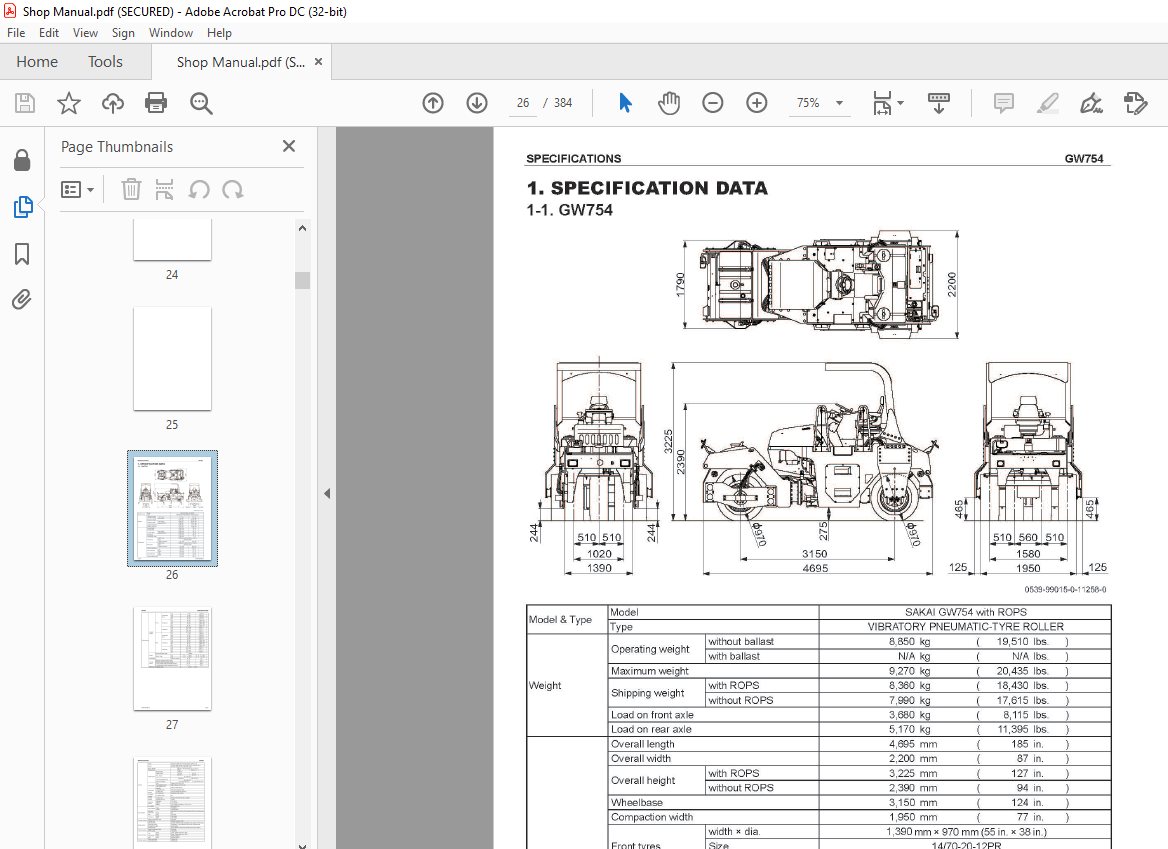Viewport: 1168px width, 849px height.
Task: Click the 'Overall length' row label
Action: 643,744
